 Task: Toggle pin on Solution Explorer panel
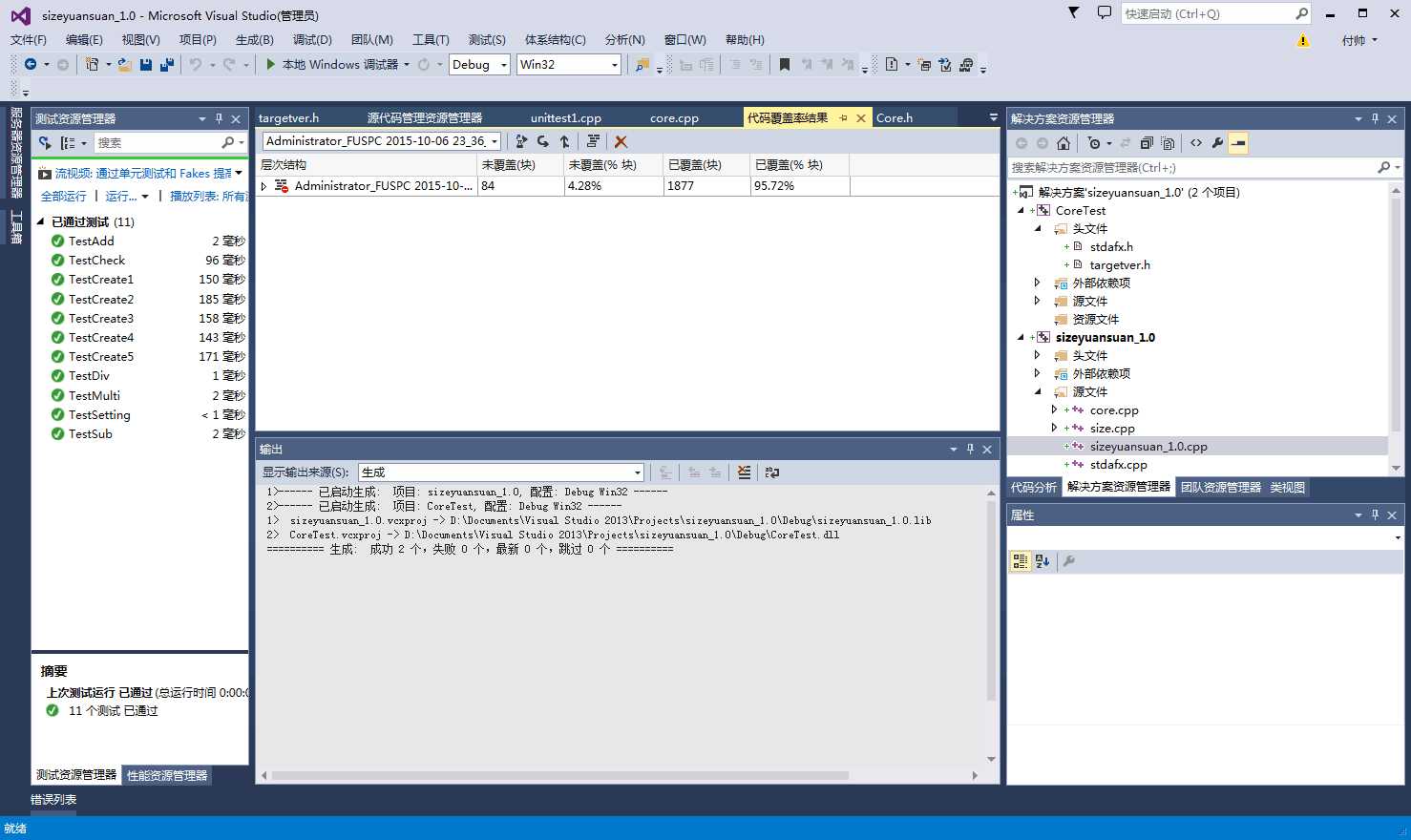(x=1375, y=118)
